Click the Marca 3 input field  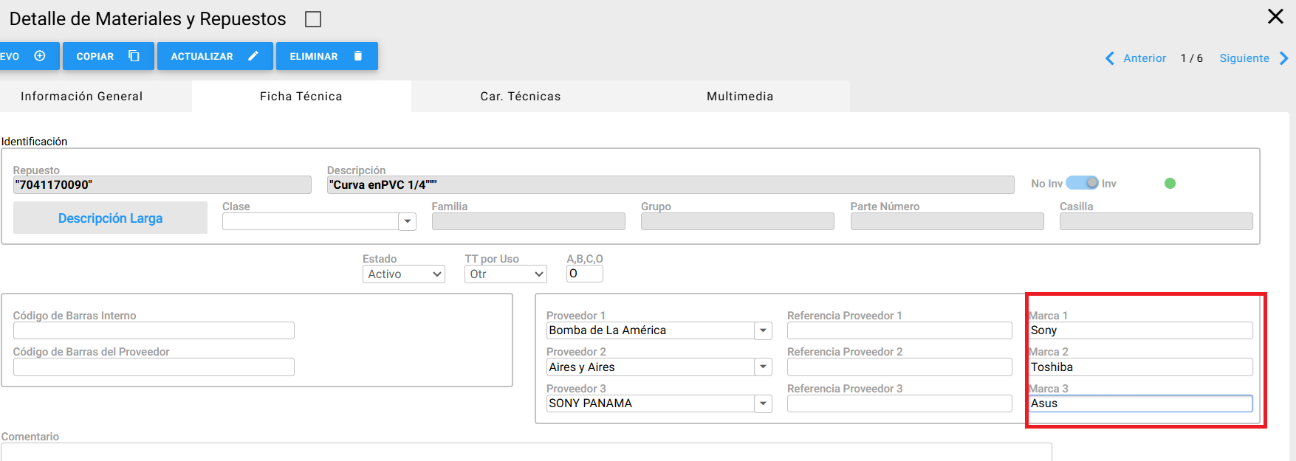(x=1140, y=404)
